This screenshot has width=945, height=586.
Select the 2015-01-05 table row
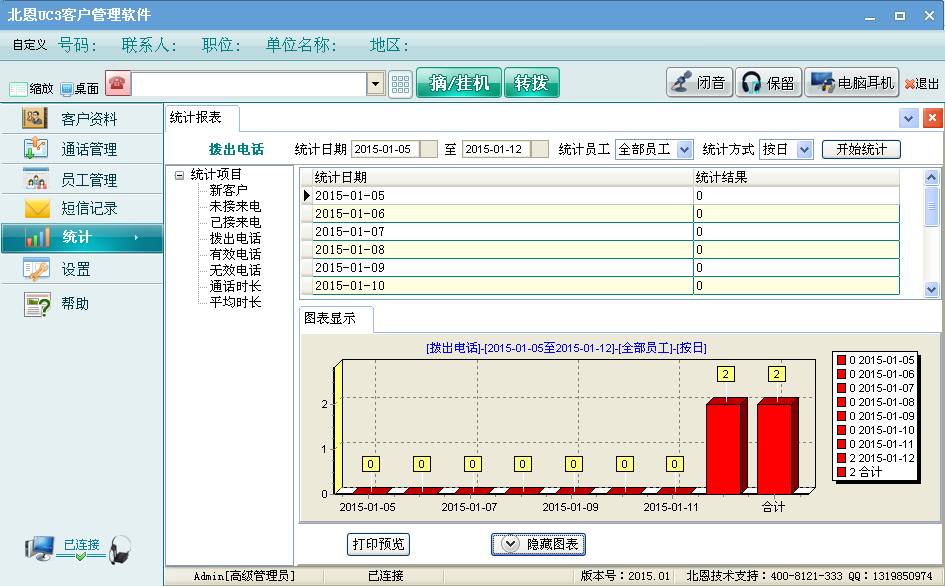(x=600, y=195)
